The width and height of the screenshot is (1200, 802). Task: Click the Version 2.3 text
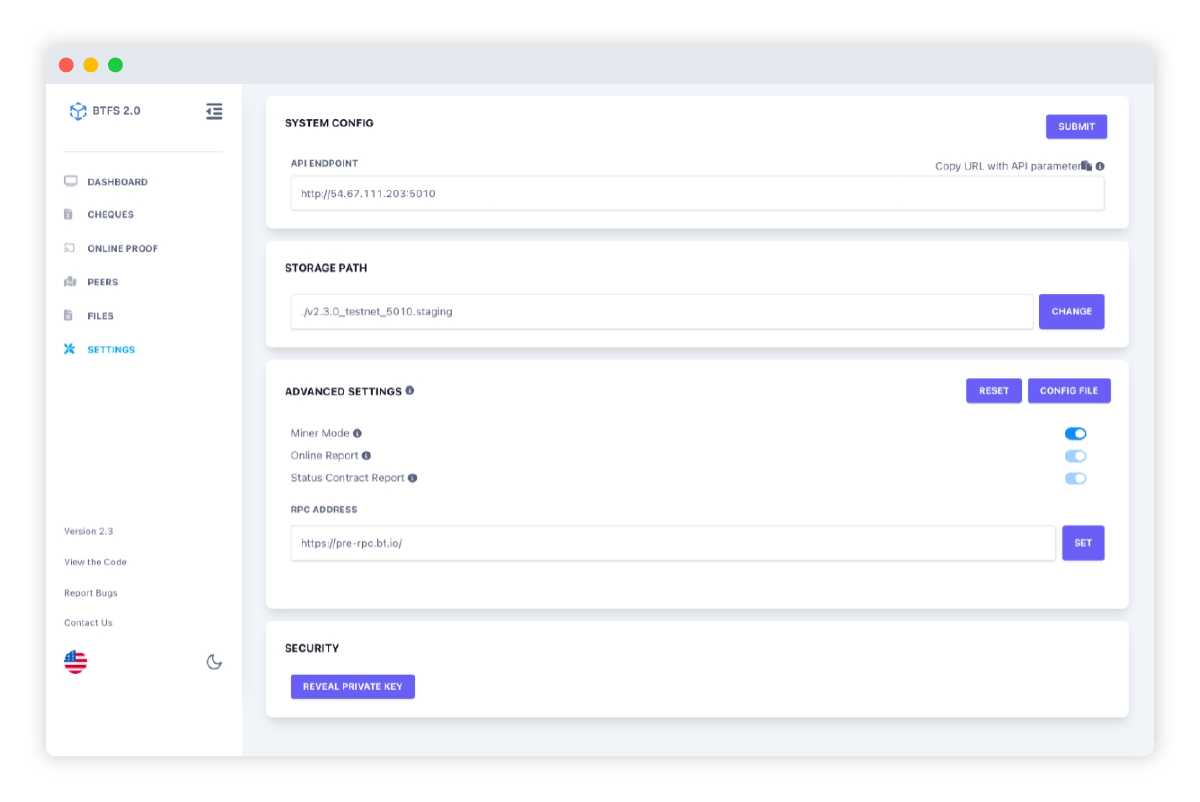[x=89, y=531]
